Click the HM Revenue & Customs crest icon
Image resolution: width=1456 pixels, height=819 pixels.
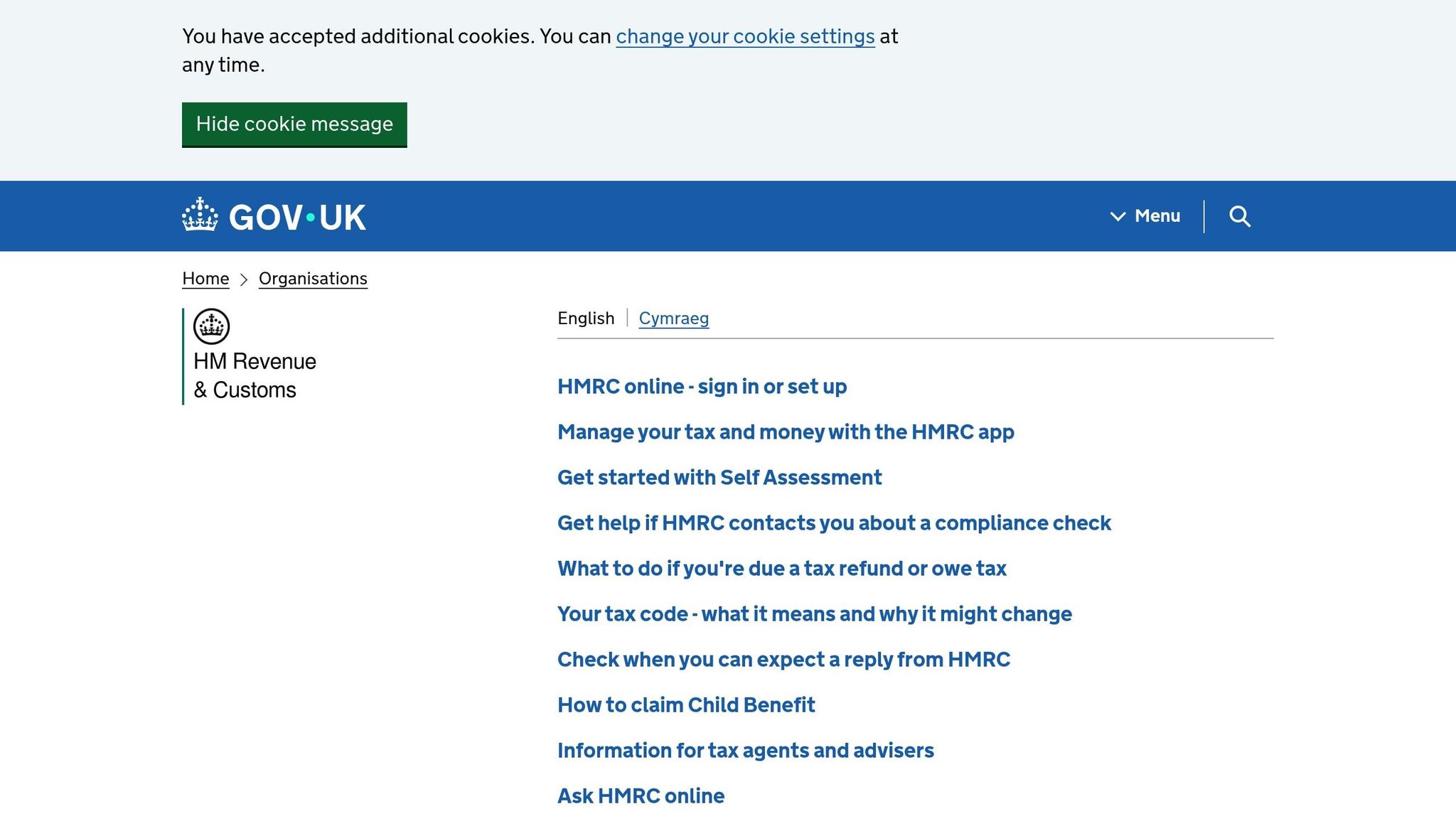209,326
